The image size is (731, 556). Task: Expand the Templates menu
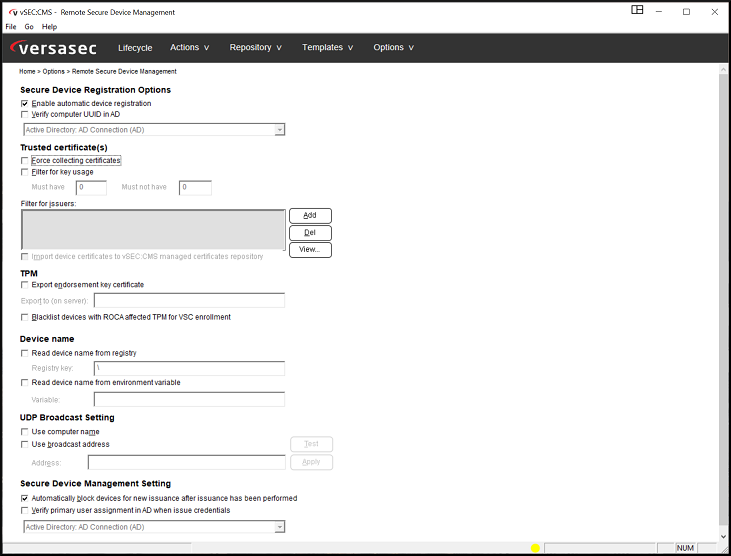(x=327, y=48)
